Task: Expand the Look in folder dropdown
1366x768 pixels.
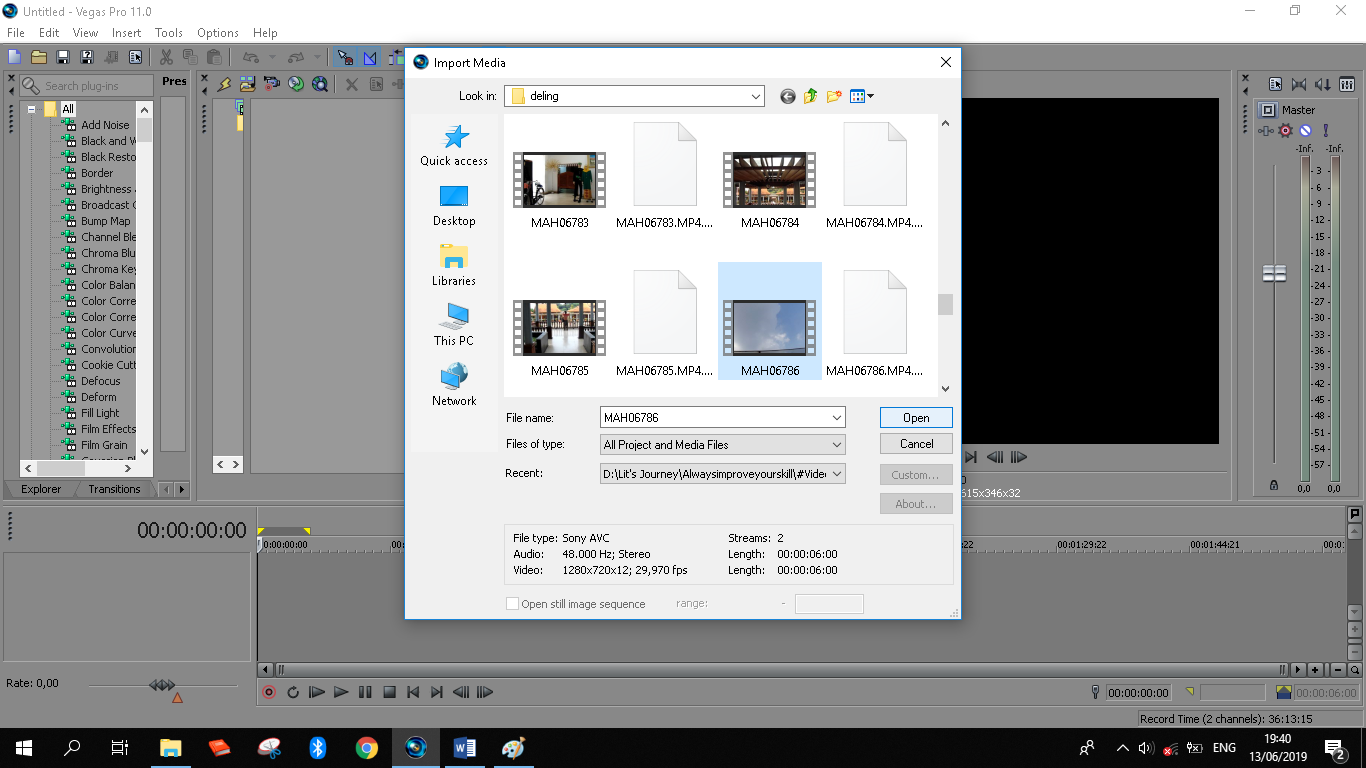Action: coord(755,96)
